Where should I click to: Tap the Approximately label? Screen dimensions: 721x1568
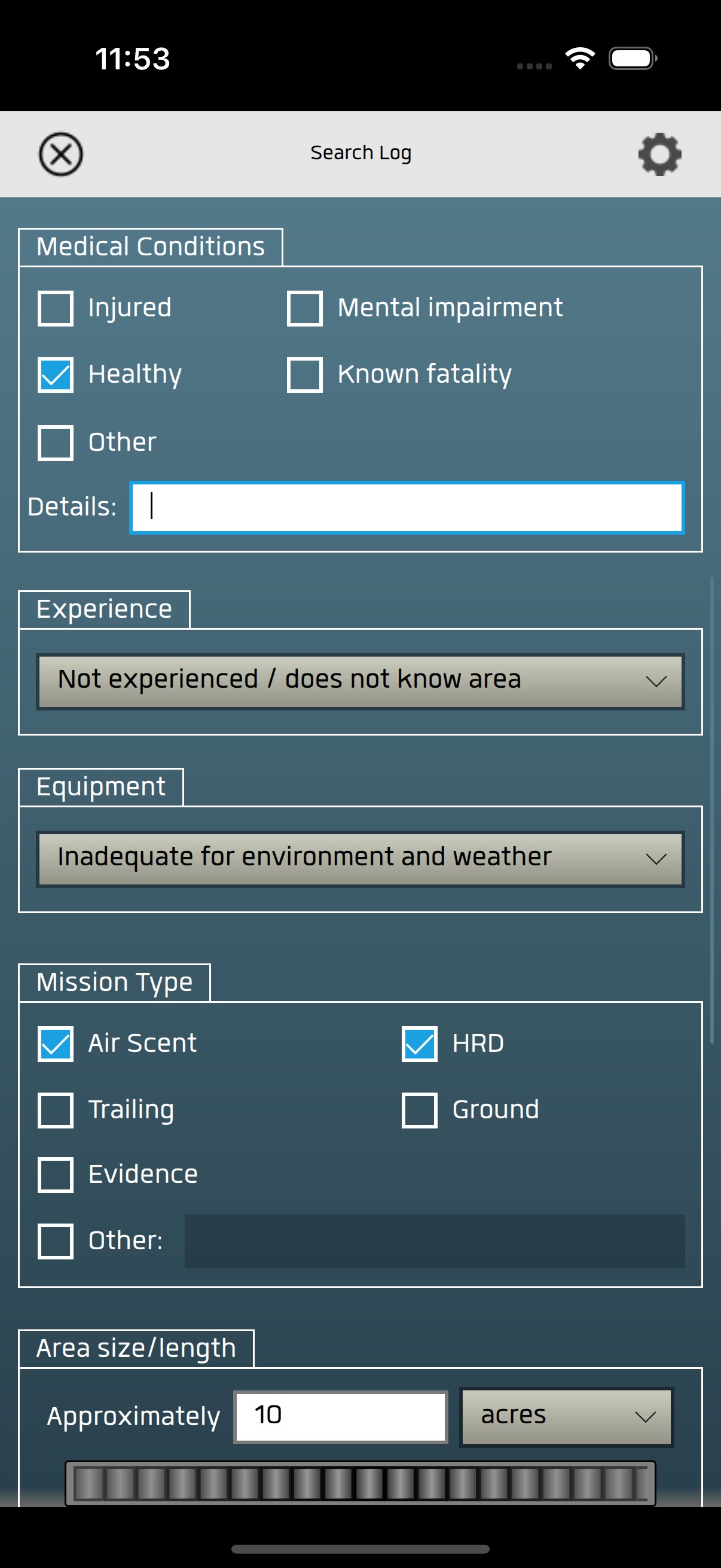pyautogui.click(x=133, y=1417)
